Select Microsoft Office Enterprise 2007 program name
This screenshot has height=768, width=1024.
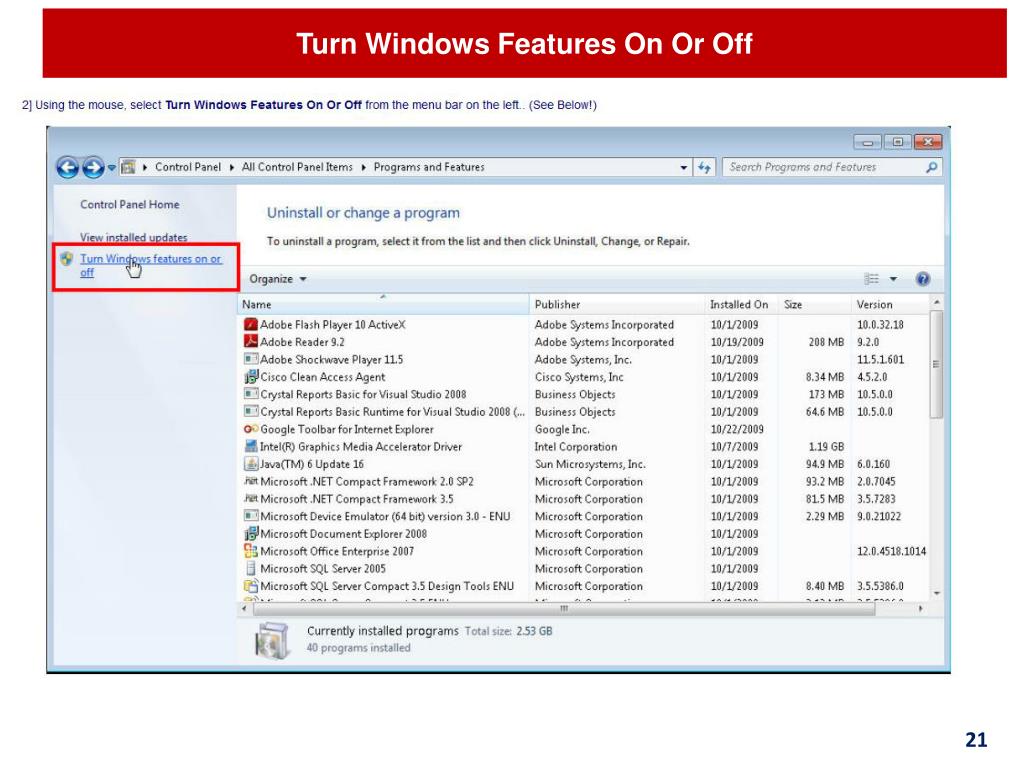337,551
